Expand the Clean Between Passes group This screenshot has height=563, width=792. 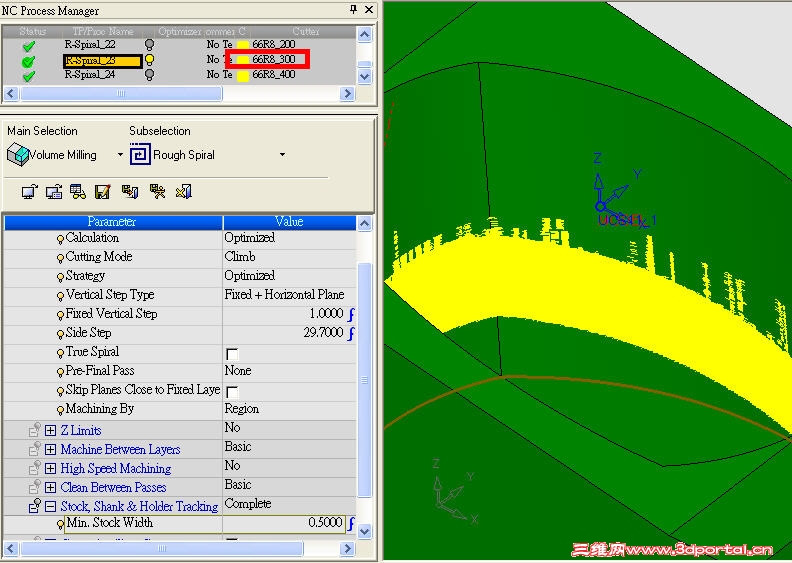pyautogui.click(x=50, y=487)
